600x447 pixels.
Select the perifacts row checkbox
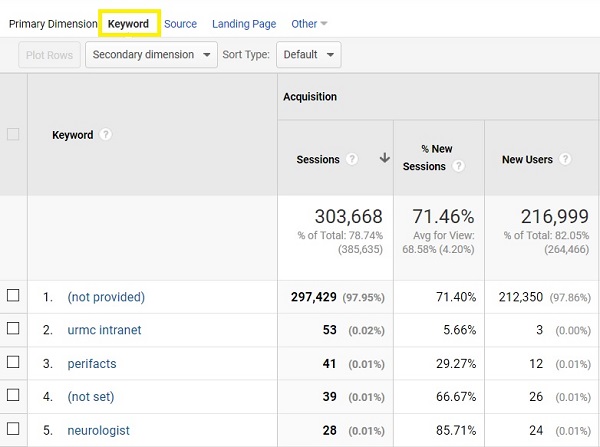click(13, 363)
